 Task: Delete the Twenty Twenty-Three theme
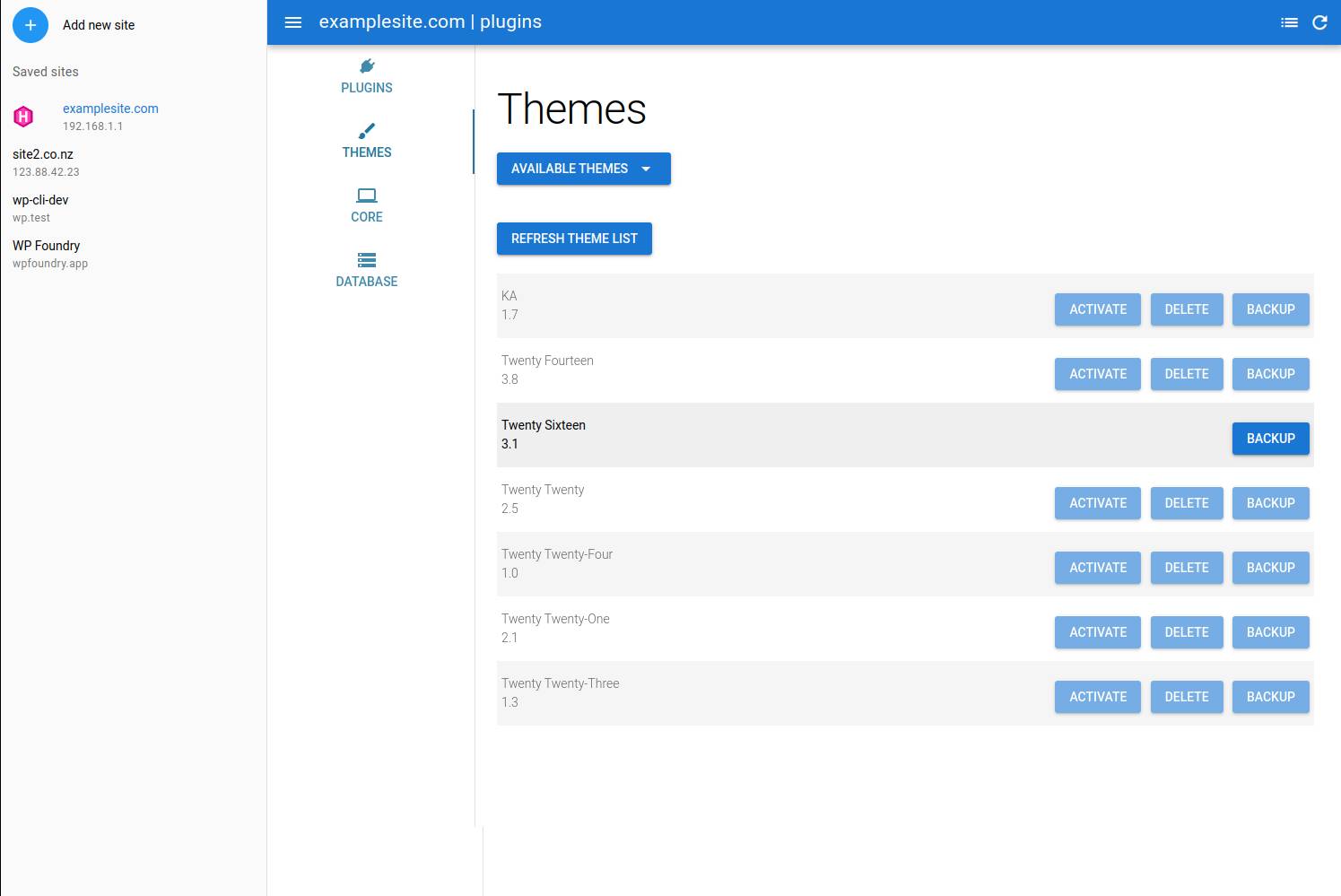[x=1186, y=697]
